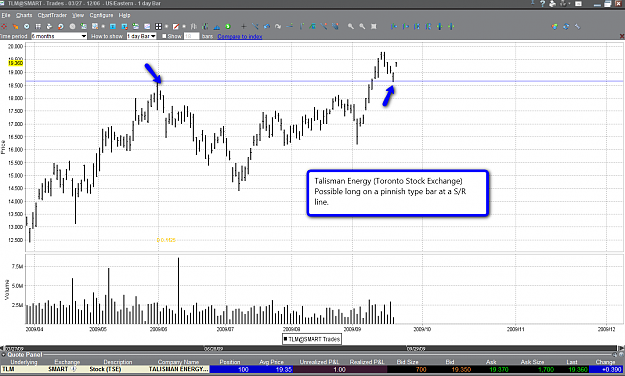Select the trendline drawing tool
The width and height of the screenshot is (625, 376).
click(x=255, y=26)
